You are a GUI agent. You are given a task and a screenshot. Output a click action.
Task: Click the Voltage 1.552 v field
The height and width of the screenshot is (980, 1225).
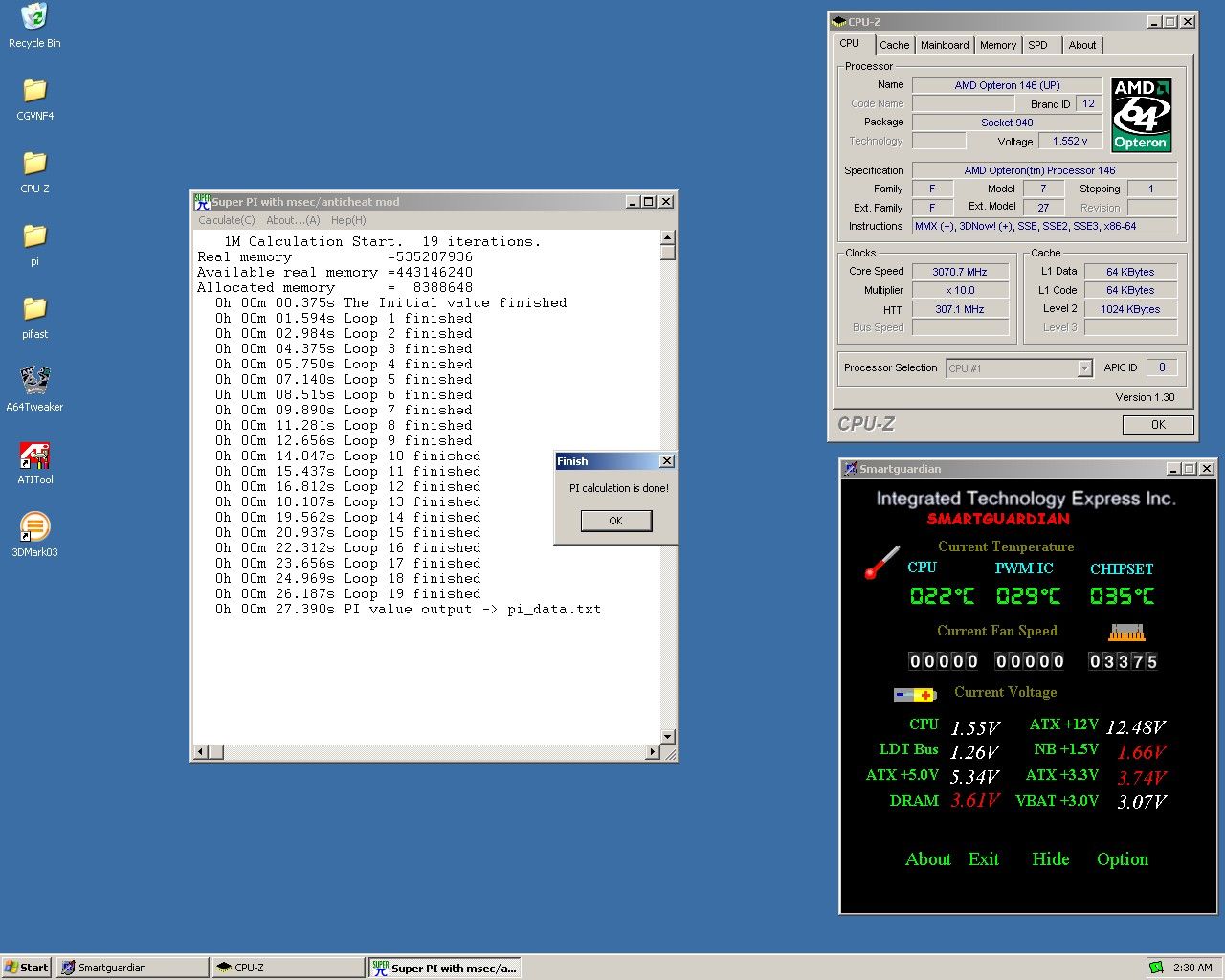pyautogui.click(x=1070, y=141)
